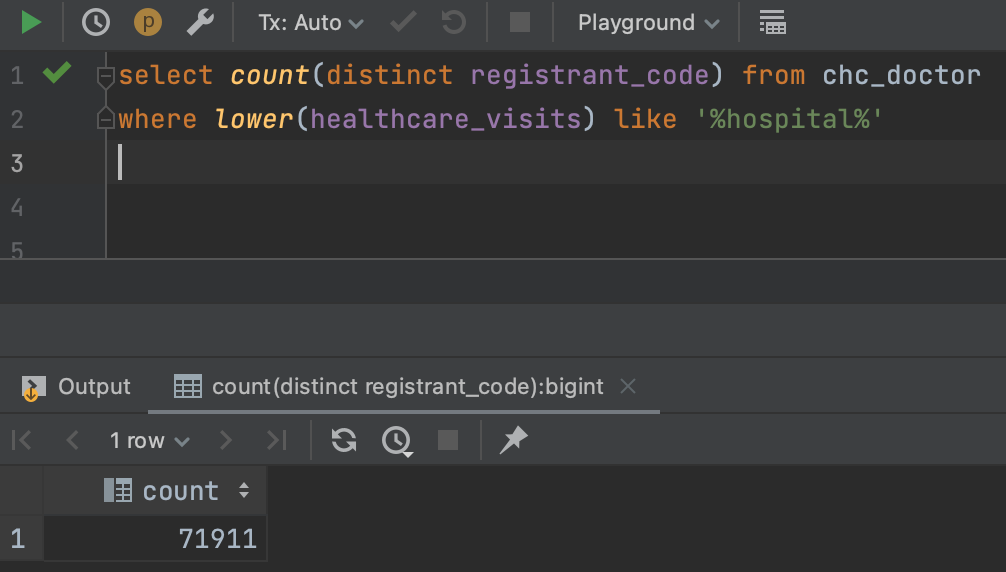Go to the previous page of results
Image resolution: width=1006 pixels, height=572 pixels.
click(x=72, y=441)
